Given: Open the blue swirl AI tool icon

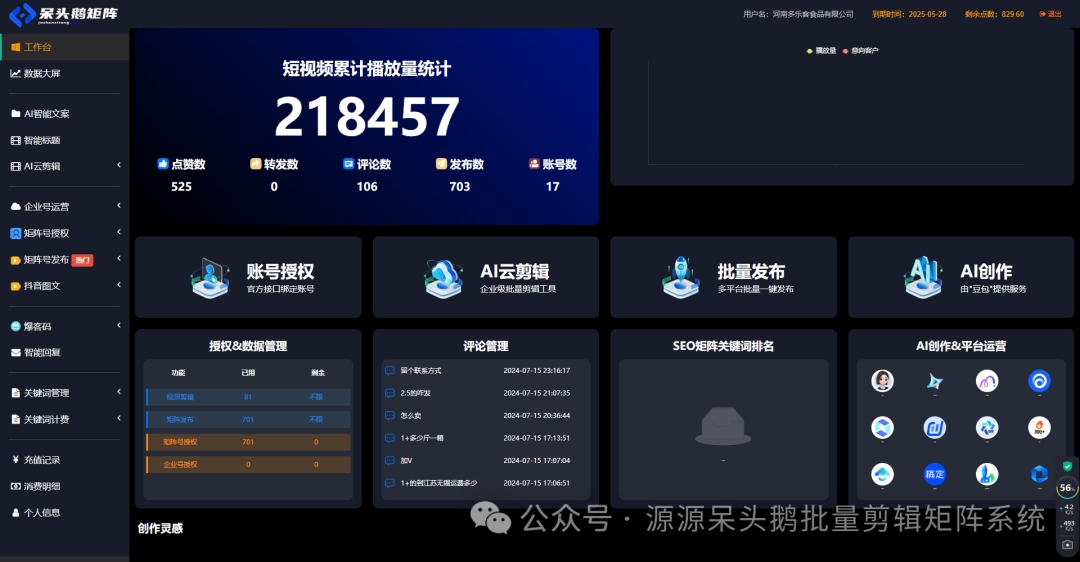Looking at the screenshot, I should click(x=1039, y=380).
